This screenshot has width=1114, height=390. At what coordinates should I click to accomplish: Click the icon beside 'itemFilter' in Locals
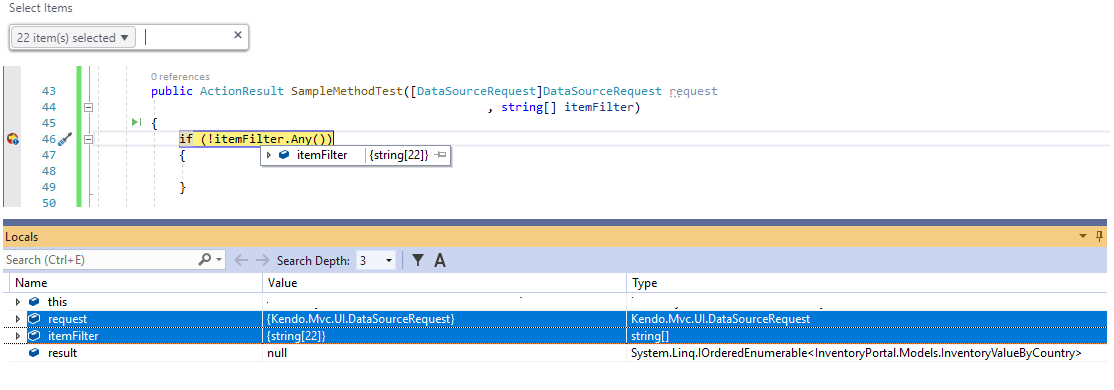[x=33, y=336]
